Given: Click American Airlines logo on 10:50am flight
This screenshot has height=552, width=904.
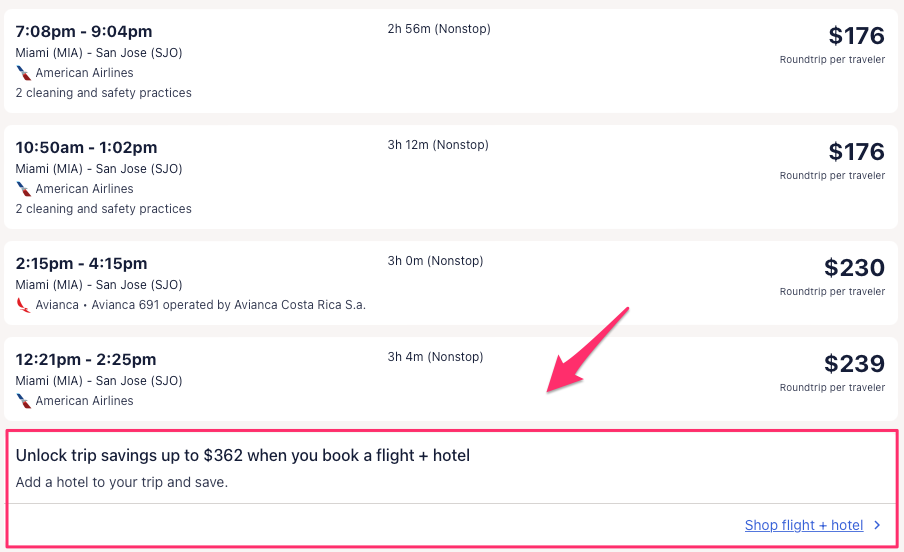Looking at the screenshot, I should (x=24, y=189).
